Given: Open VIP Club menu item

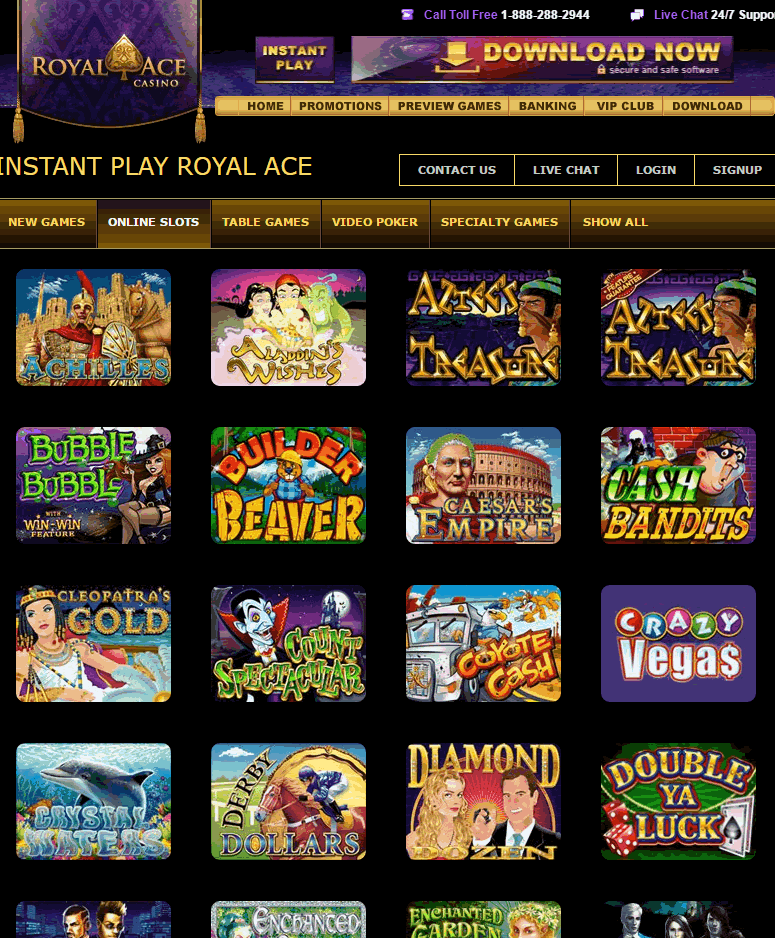Looking at the screenshot, I should click(x=625, y=106).
